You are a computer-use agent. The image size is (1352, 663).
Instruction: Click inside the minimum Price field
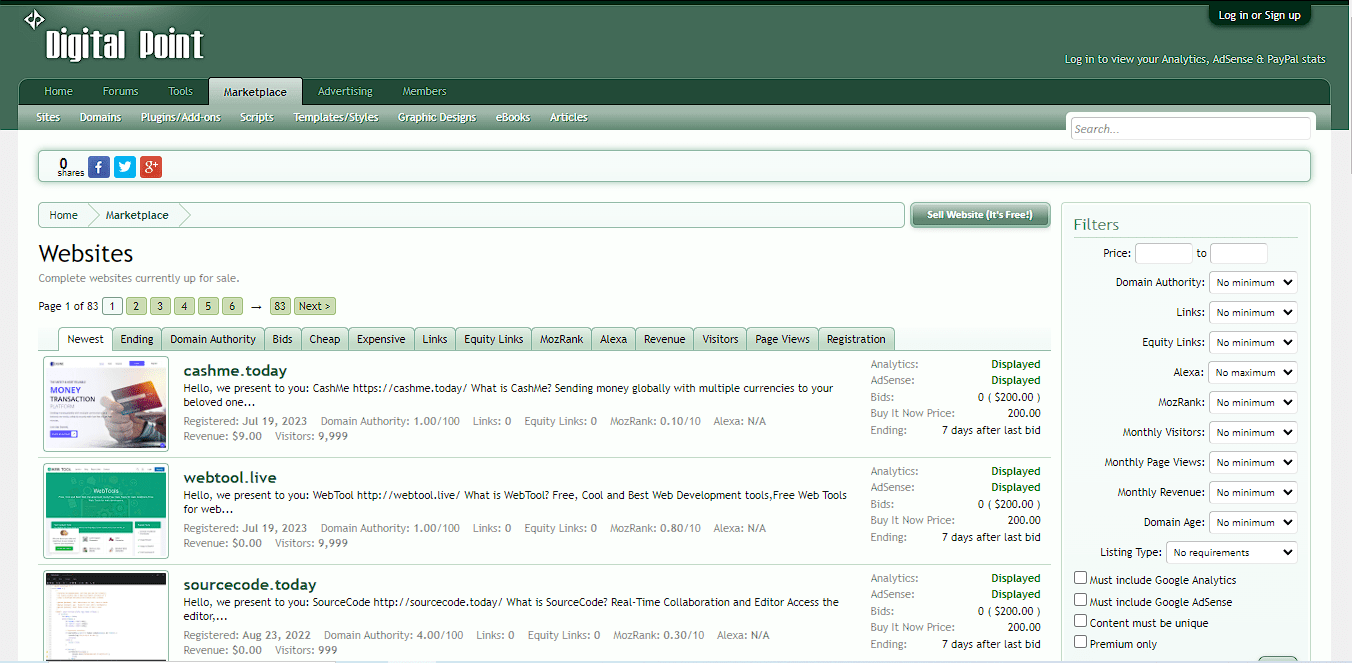[x=1163, y=253]
